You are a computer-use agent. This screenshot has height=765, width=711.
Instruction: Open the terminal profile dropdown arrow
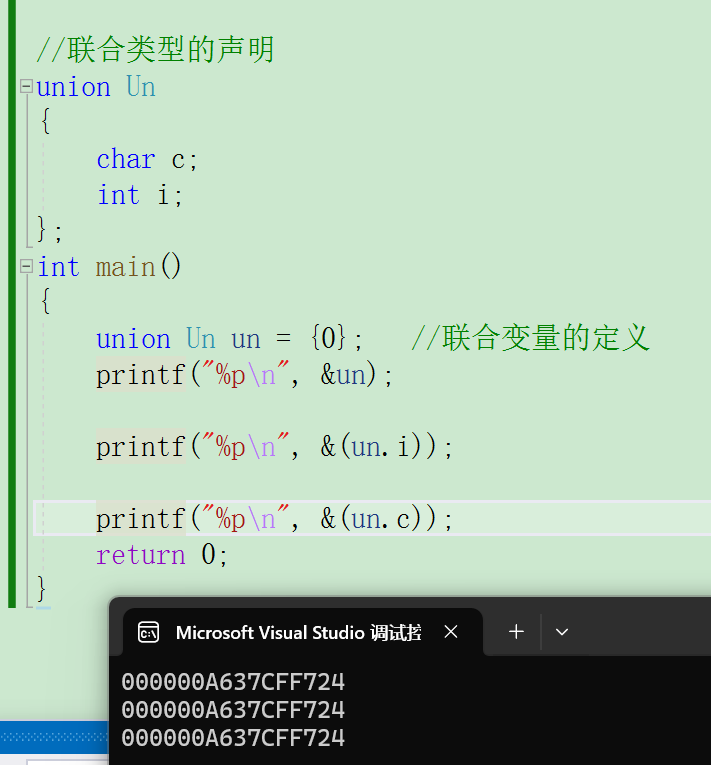tap(562, 632)
